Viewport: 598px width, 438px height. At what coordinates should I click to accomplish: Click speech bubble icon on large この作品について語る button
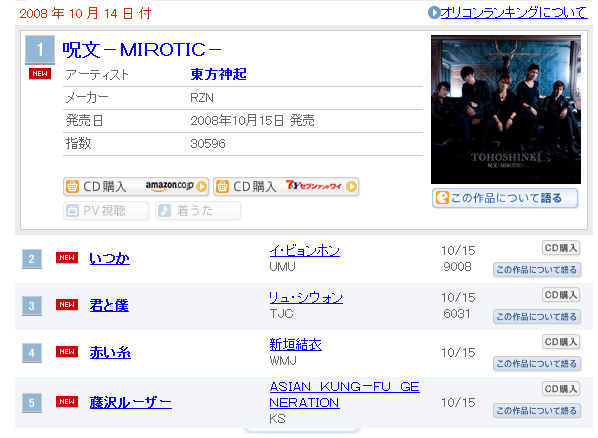click(442, 198)
